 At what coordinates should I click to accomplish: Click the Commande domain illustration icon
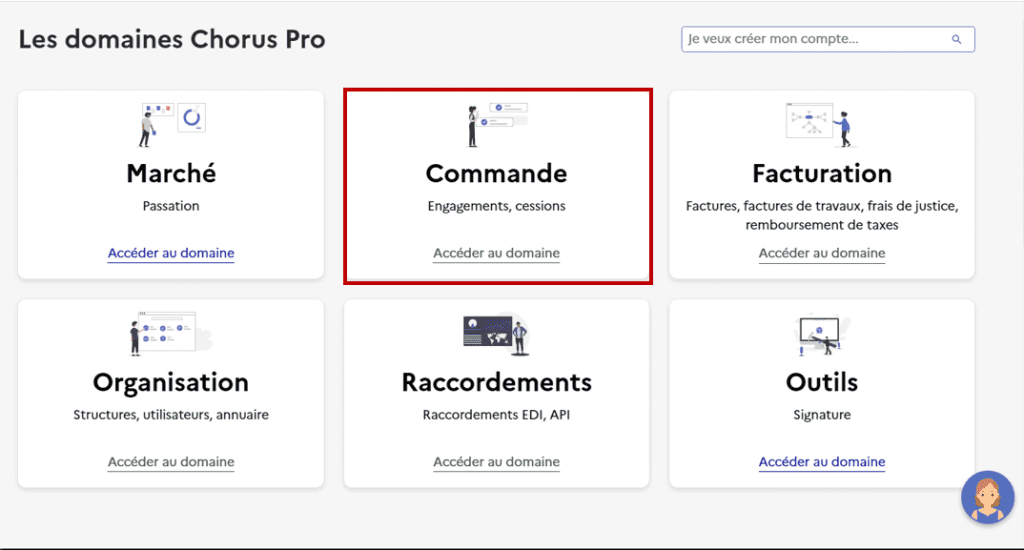[x=496, y=123]
